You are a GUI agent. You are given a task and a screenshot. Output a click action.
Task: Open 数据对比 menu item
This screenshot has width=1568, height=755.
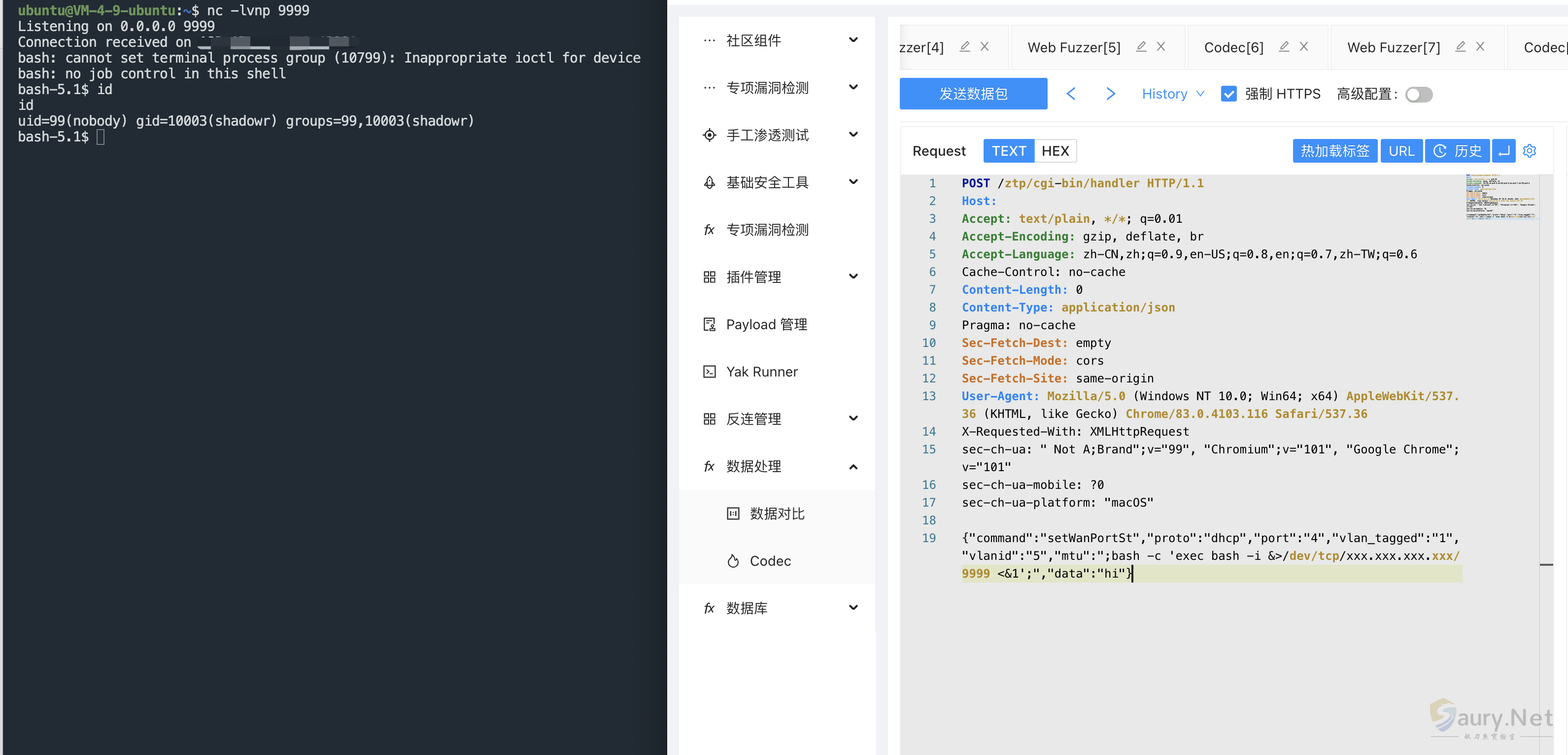click(777, 514)
